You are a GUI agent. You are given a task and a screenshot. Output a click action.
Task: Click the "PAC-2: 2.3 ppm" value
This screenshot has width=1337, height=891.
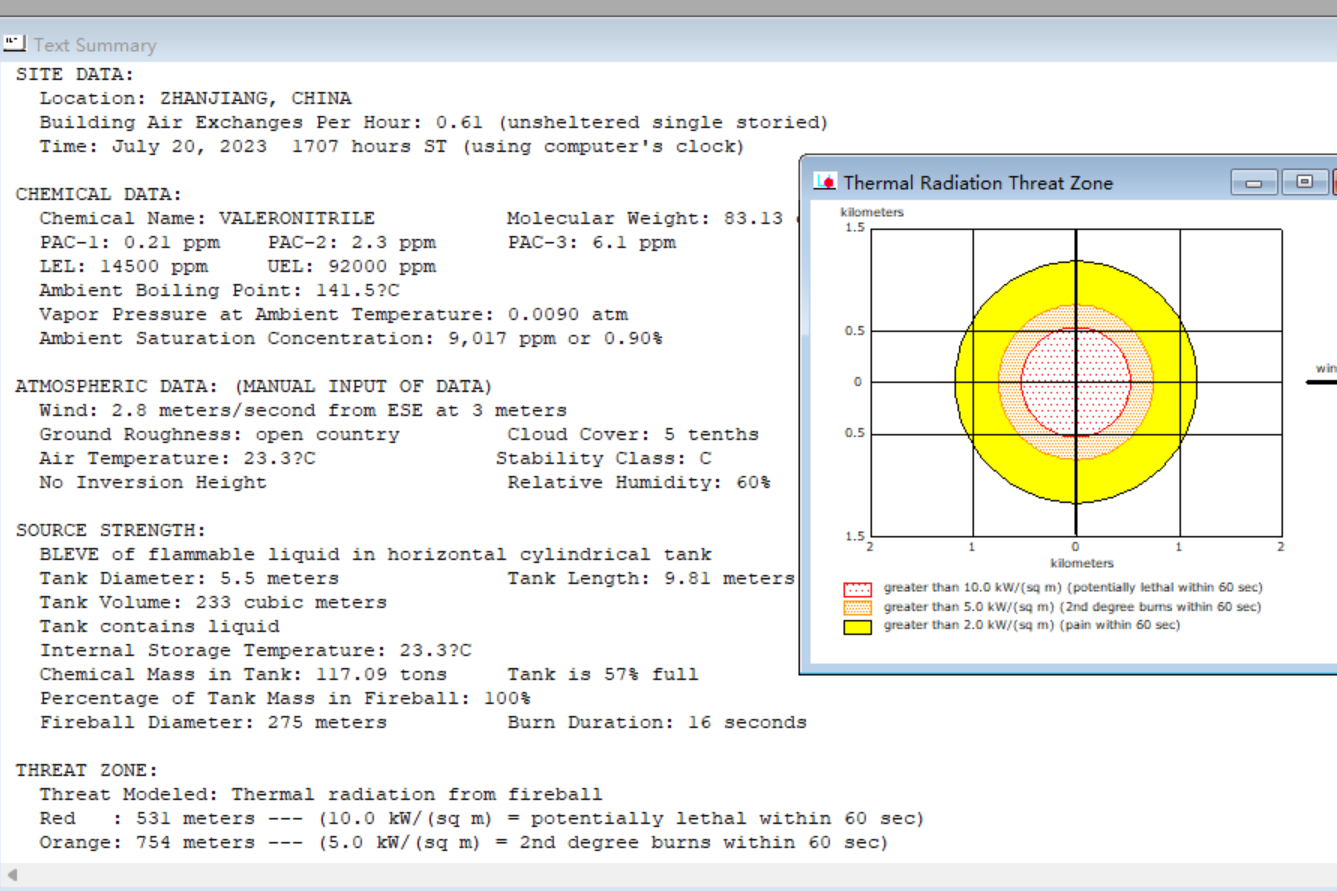click(352, 242)
